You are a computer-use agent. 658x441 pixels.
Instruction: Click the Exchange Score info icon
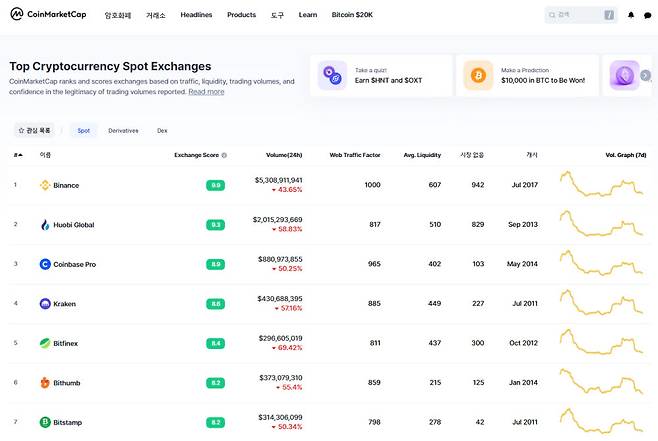224,155
